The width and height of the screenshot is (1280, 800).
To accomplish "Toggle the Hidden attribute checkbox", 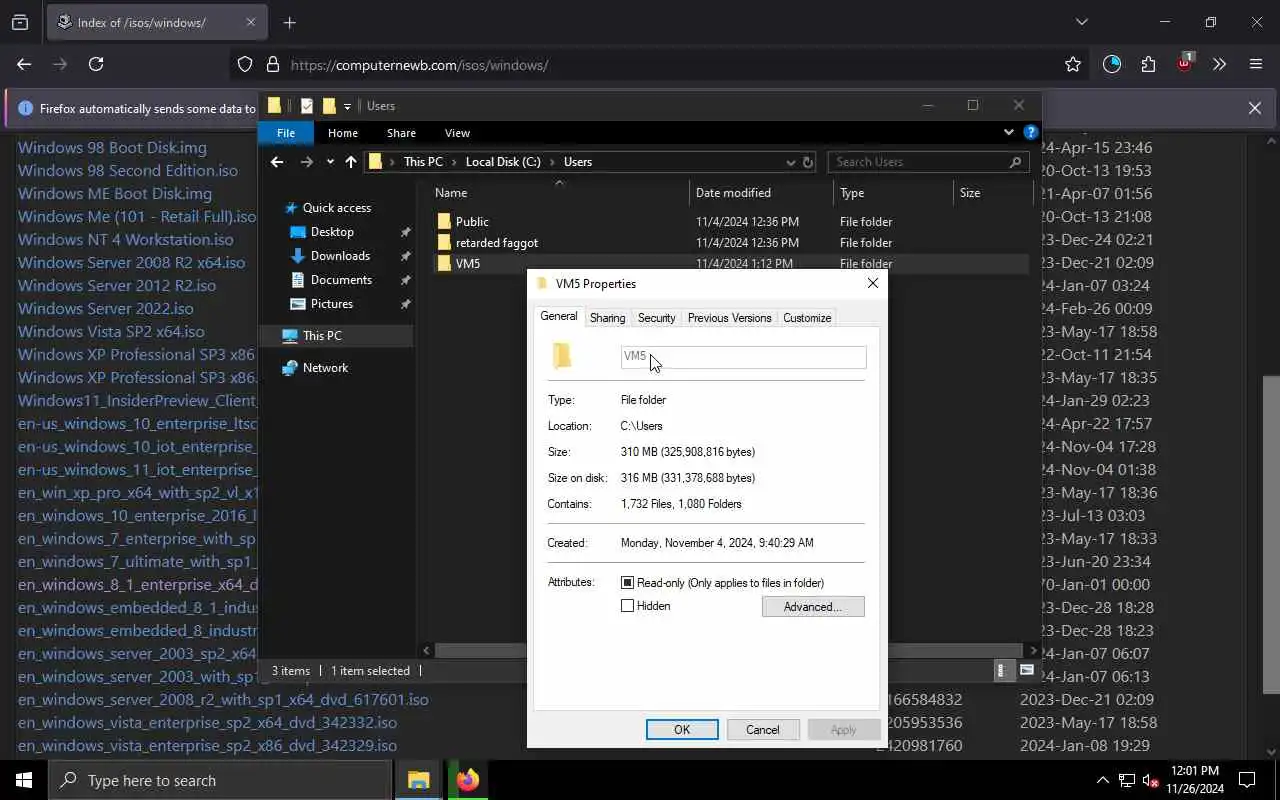I will point(627,606).
